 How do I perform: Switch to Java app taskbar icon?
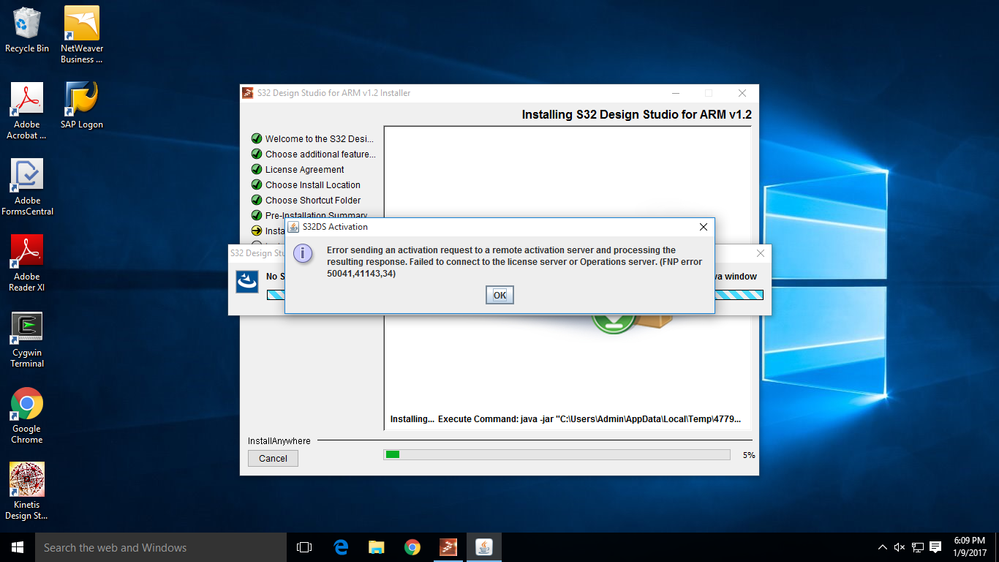[484, 547]
